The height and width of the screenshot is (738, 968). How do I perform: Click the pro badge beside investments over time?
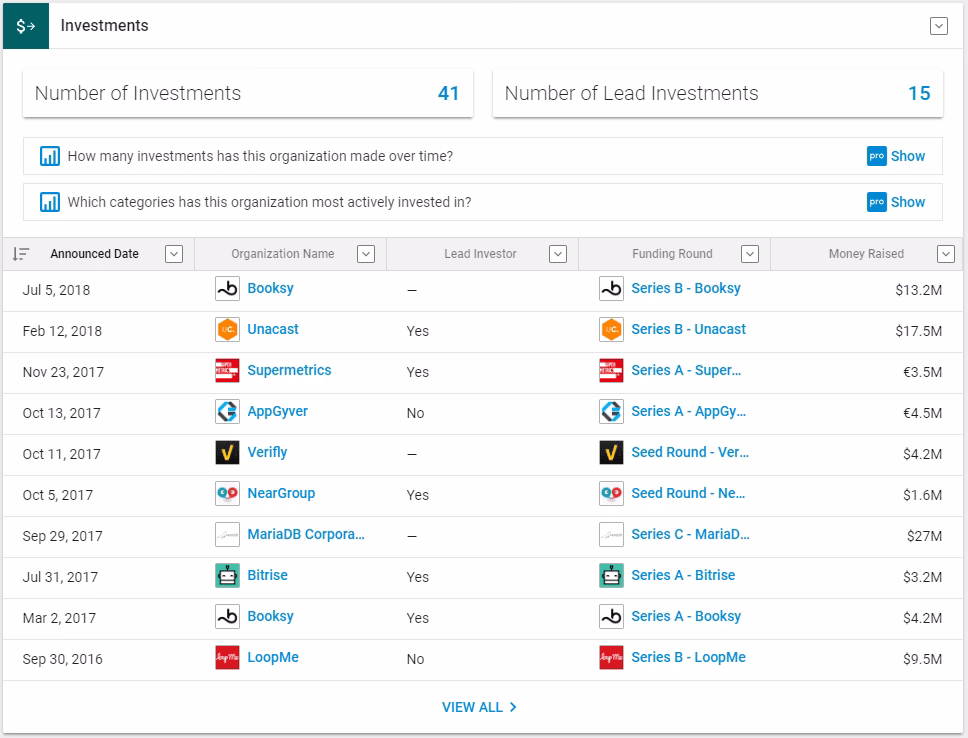click(x=876, y=156)
